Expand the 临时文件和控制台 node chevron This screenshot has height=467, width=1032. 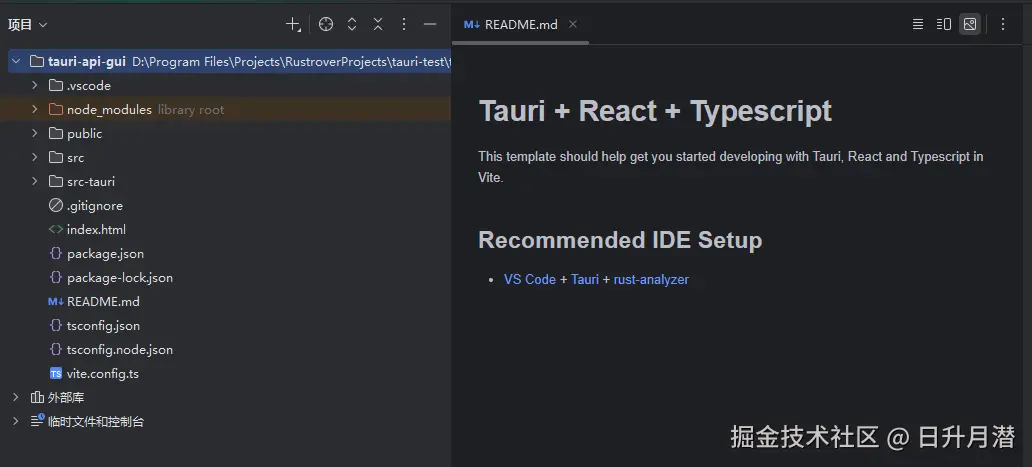coord(16,422)
